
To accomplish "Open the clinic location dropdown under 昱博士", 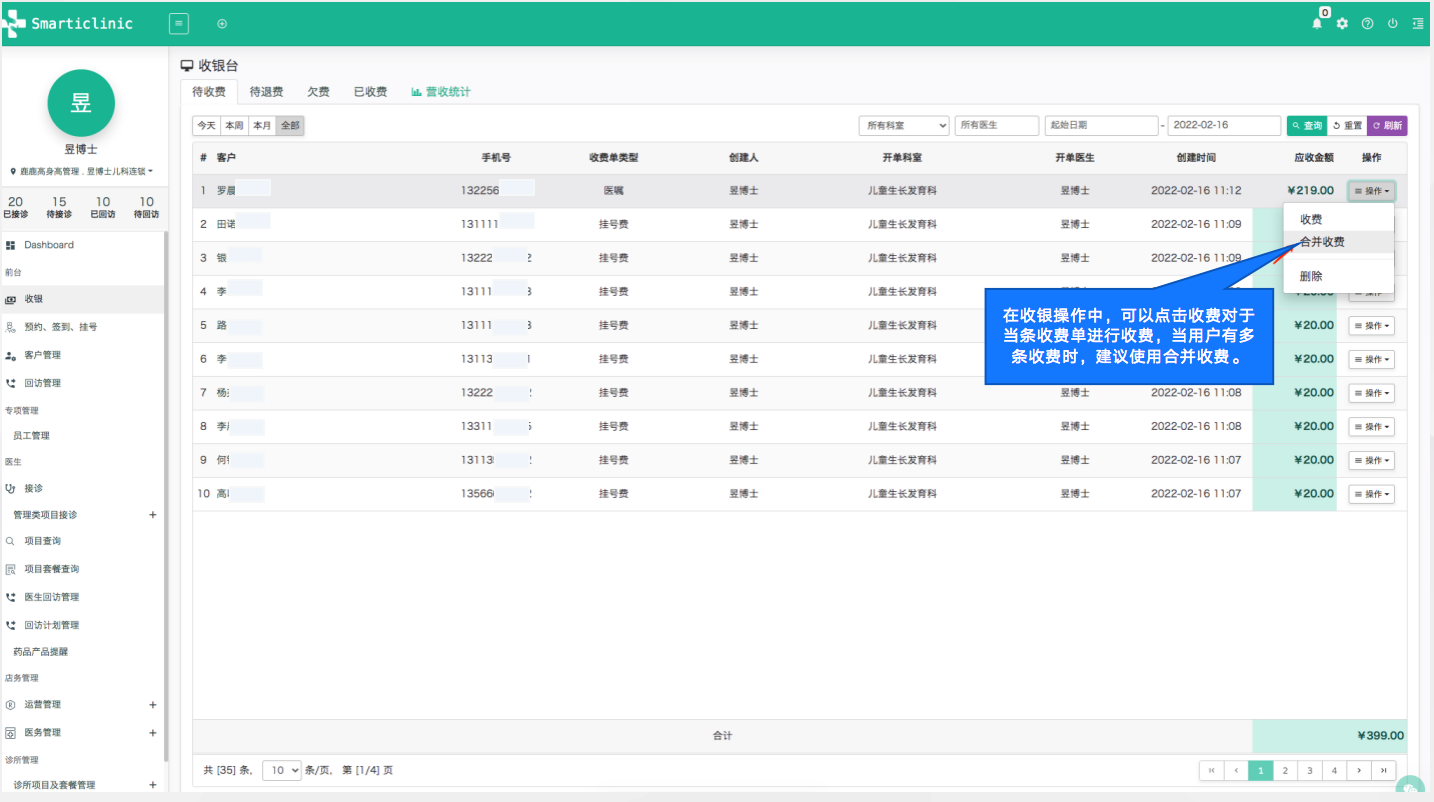I will [81, 172].
